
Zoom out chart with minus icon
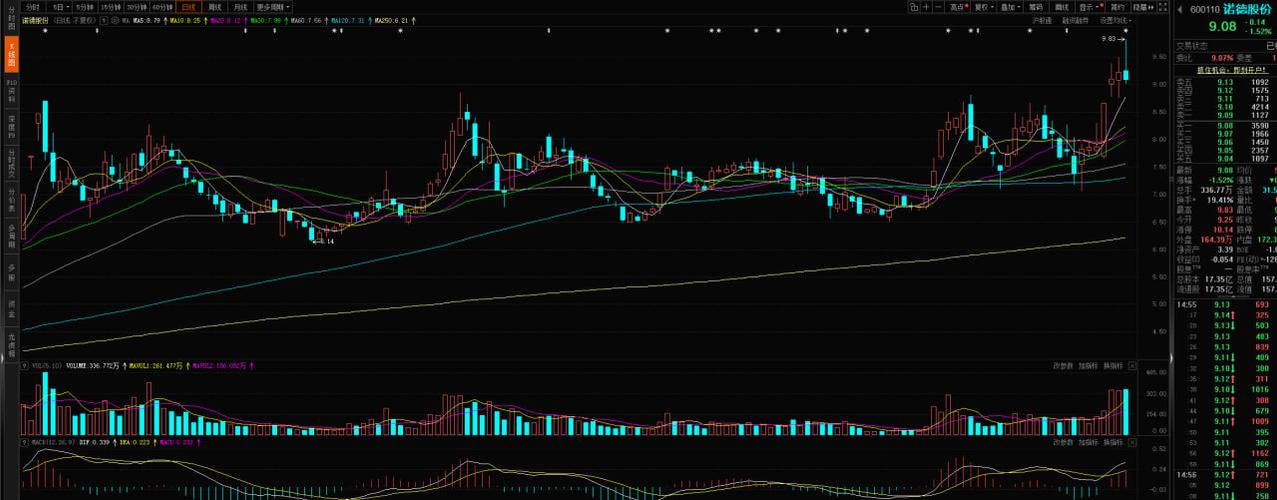coord(938,6)
